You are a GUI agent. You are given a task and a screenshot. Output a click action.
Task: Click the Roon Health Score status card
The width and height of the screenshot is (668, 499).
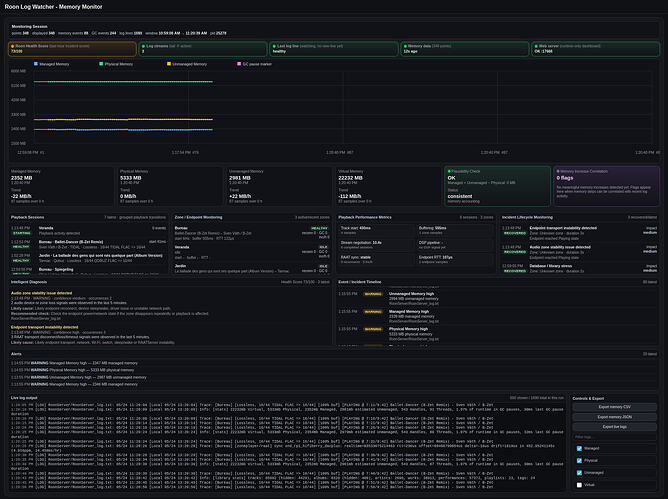72,49
